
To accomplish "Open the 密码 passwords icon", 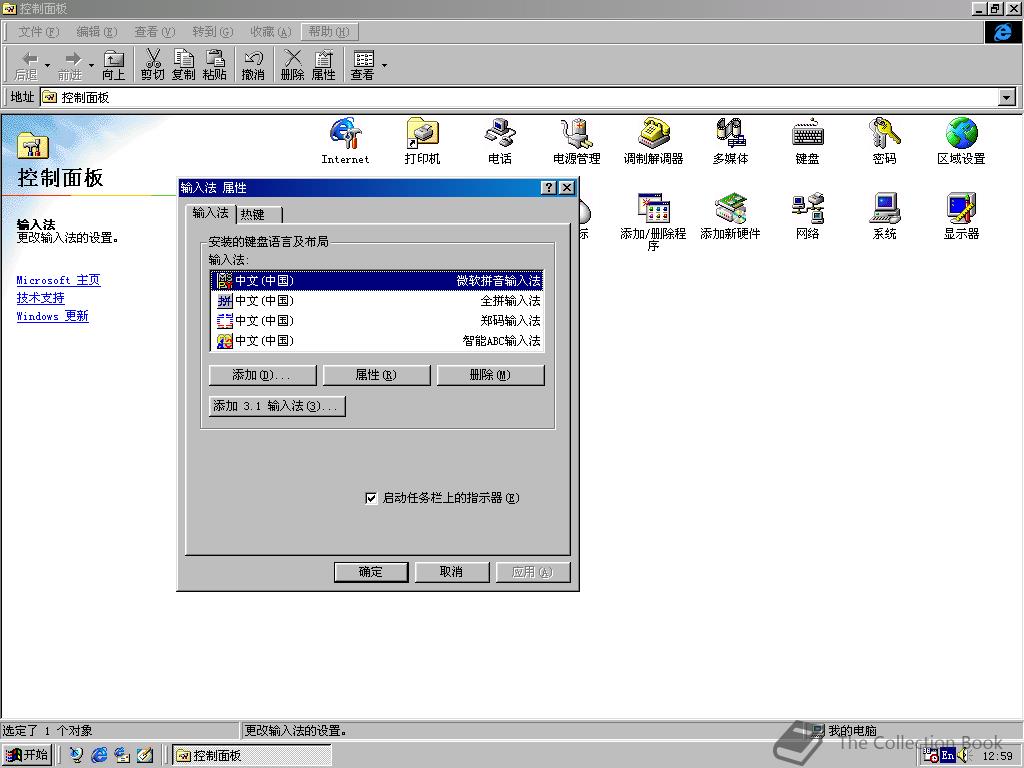I will click(x=884, y=140).
